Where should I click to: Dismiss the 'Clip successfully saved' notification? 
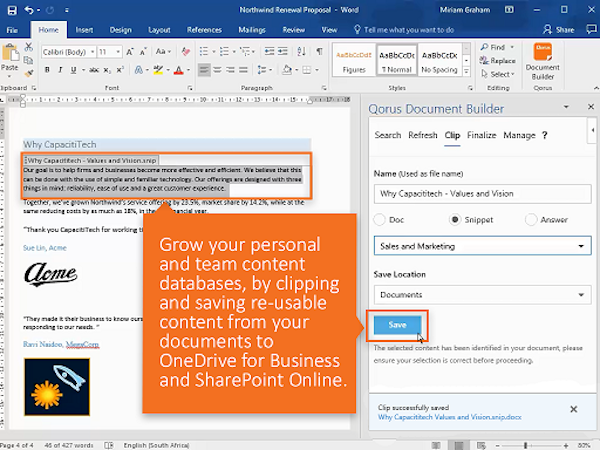tap(572, 409)
